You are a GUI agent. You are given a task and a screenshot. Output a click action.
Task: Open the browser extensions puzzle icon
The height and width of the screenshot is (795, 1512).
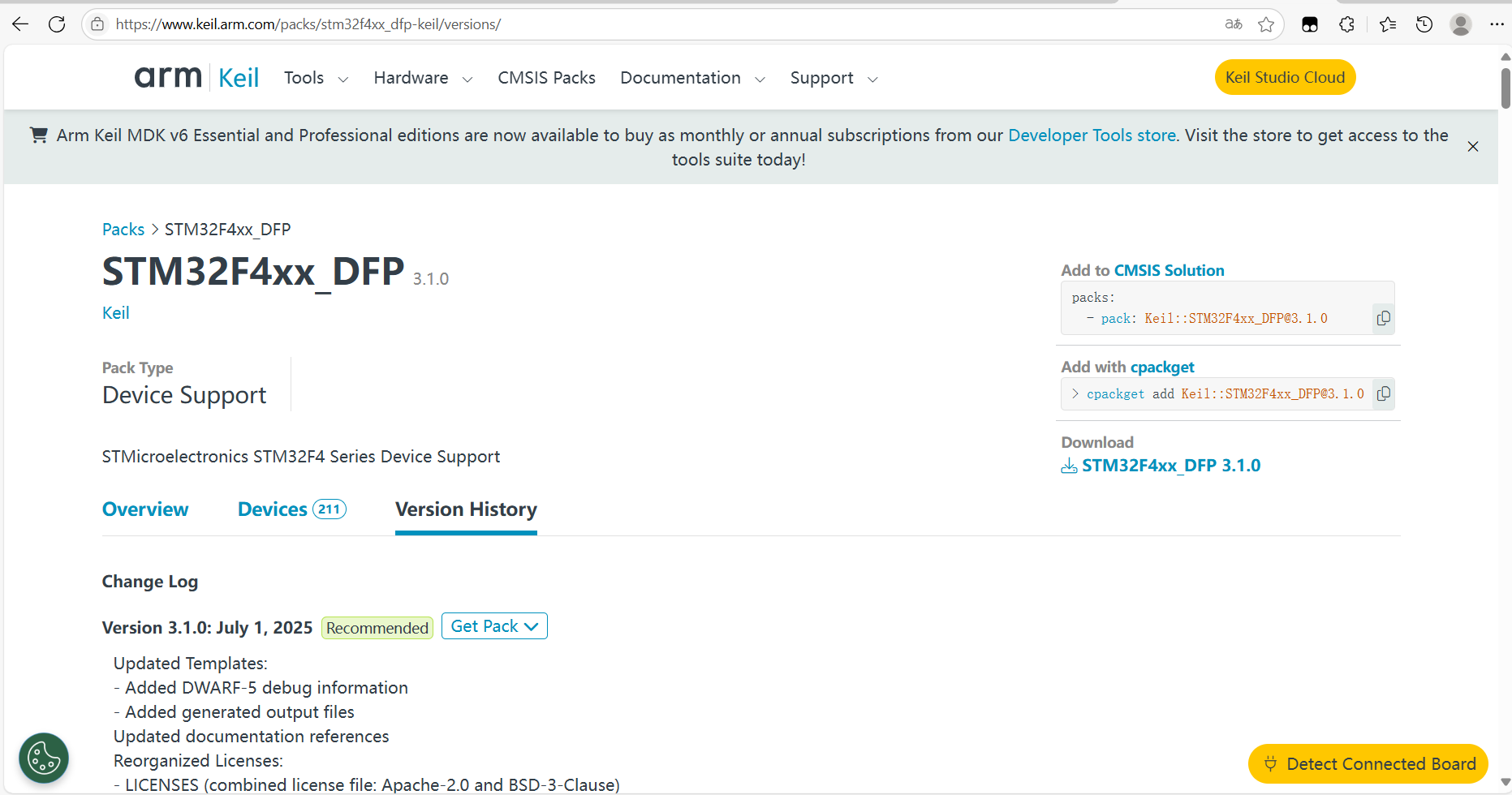pyautogui.click(x=1346, y=24)
